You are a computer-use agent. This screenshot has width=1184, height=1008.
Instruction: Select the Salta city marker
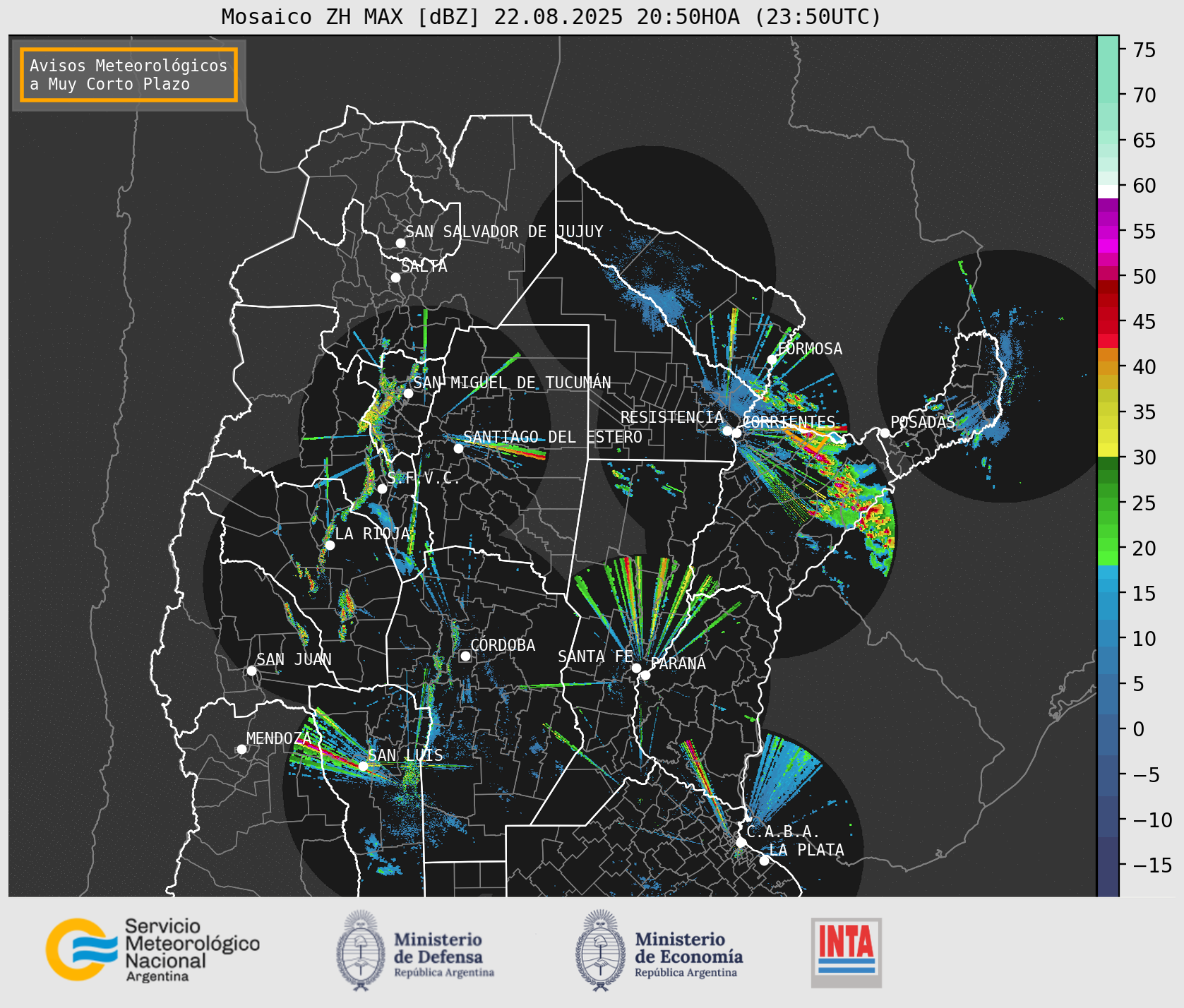(395, 277)
